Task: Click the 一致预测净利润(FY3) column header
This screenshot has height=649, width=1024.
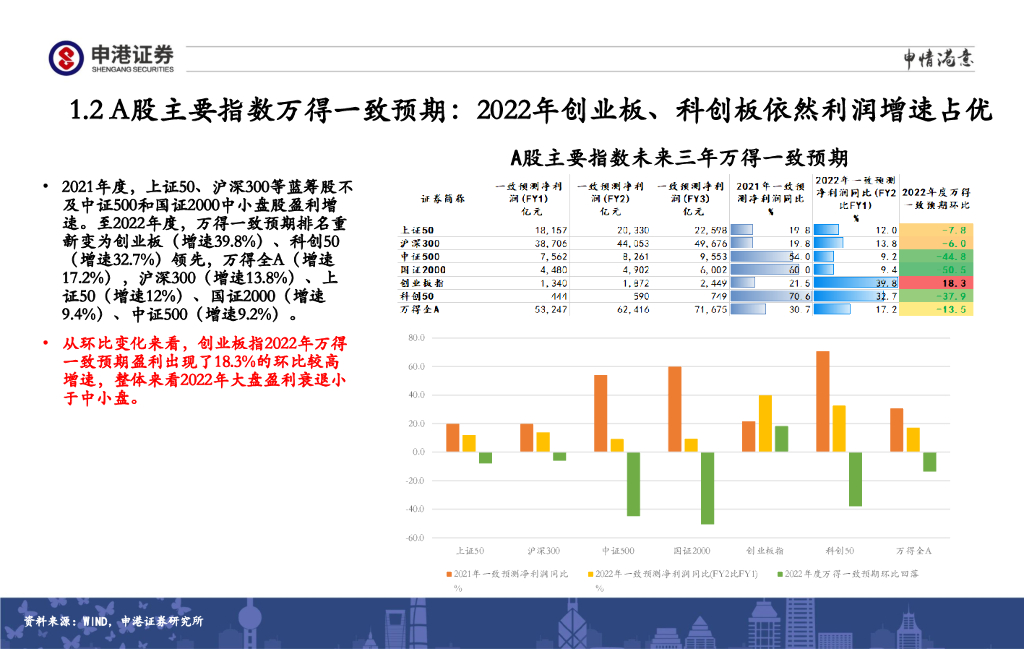Action: click(x=691, y=198)
